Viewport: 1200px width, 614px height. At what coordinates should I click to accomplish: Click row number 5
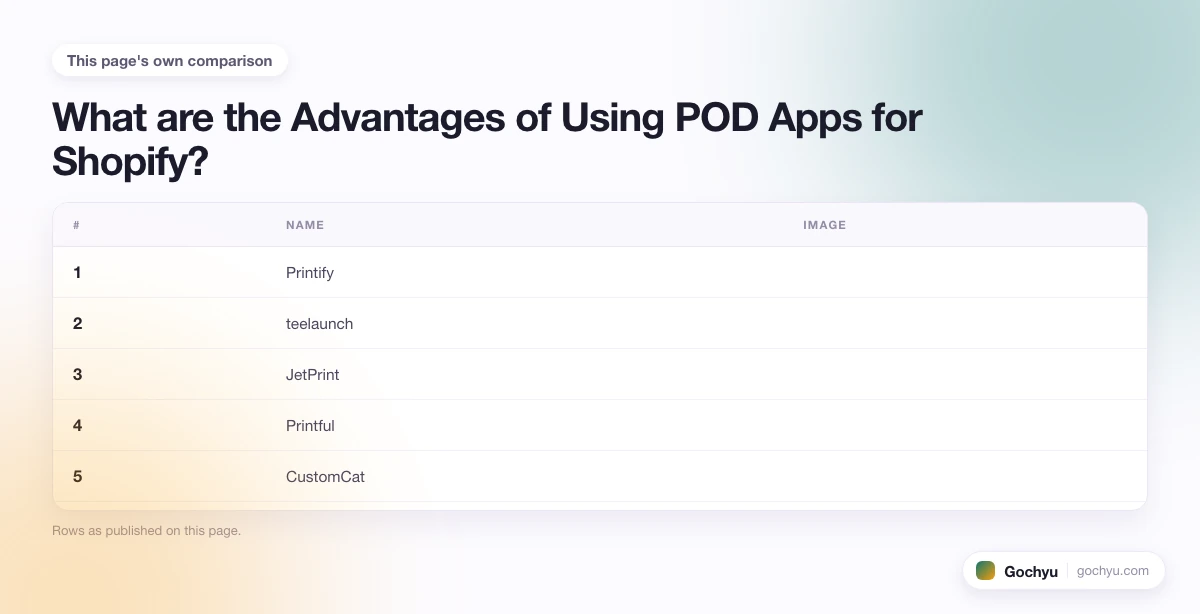tap(78, 476)
